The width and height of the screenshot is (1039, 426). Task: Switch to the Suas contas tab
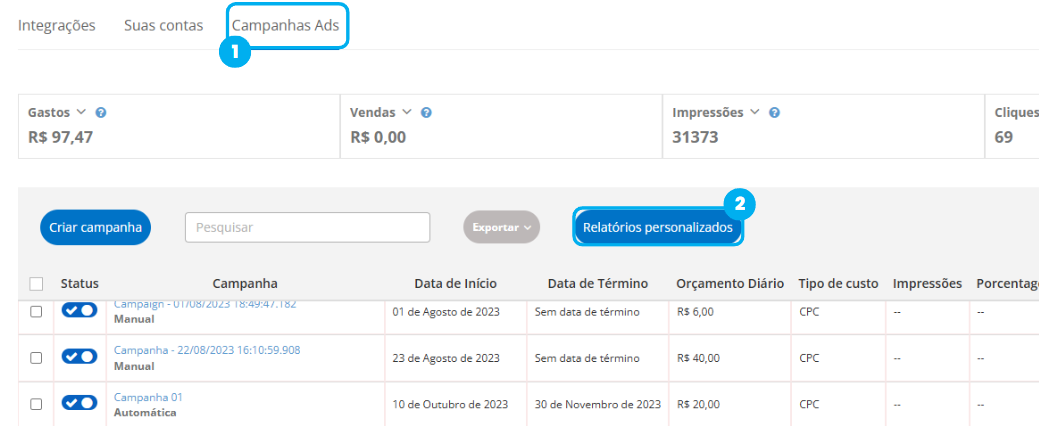tap(163, 25)
